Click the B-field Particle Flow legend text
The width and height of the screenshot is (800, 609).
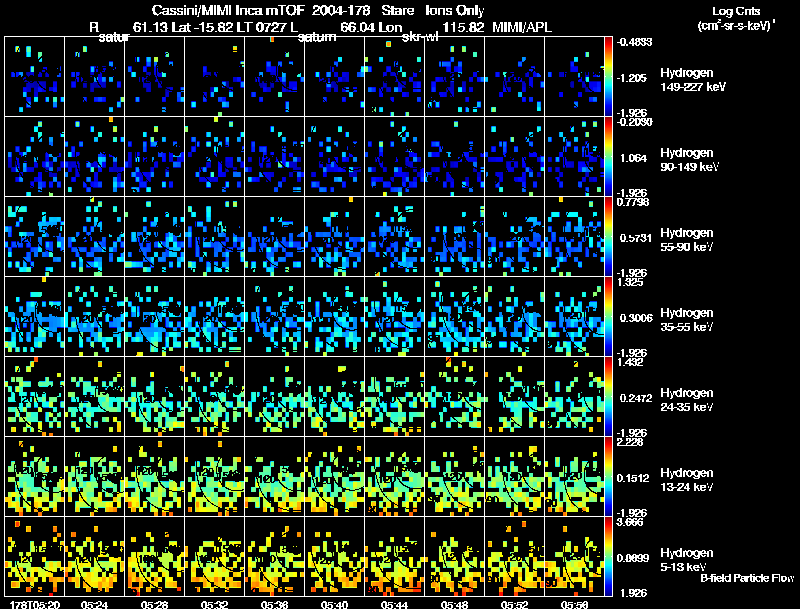tap(746, 578)
